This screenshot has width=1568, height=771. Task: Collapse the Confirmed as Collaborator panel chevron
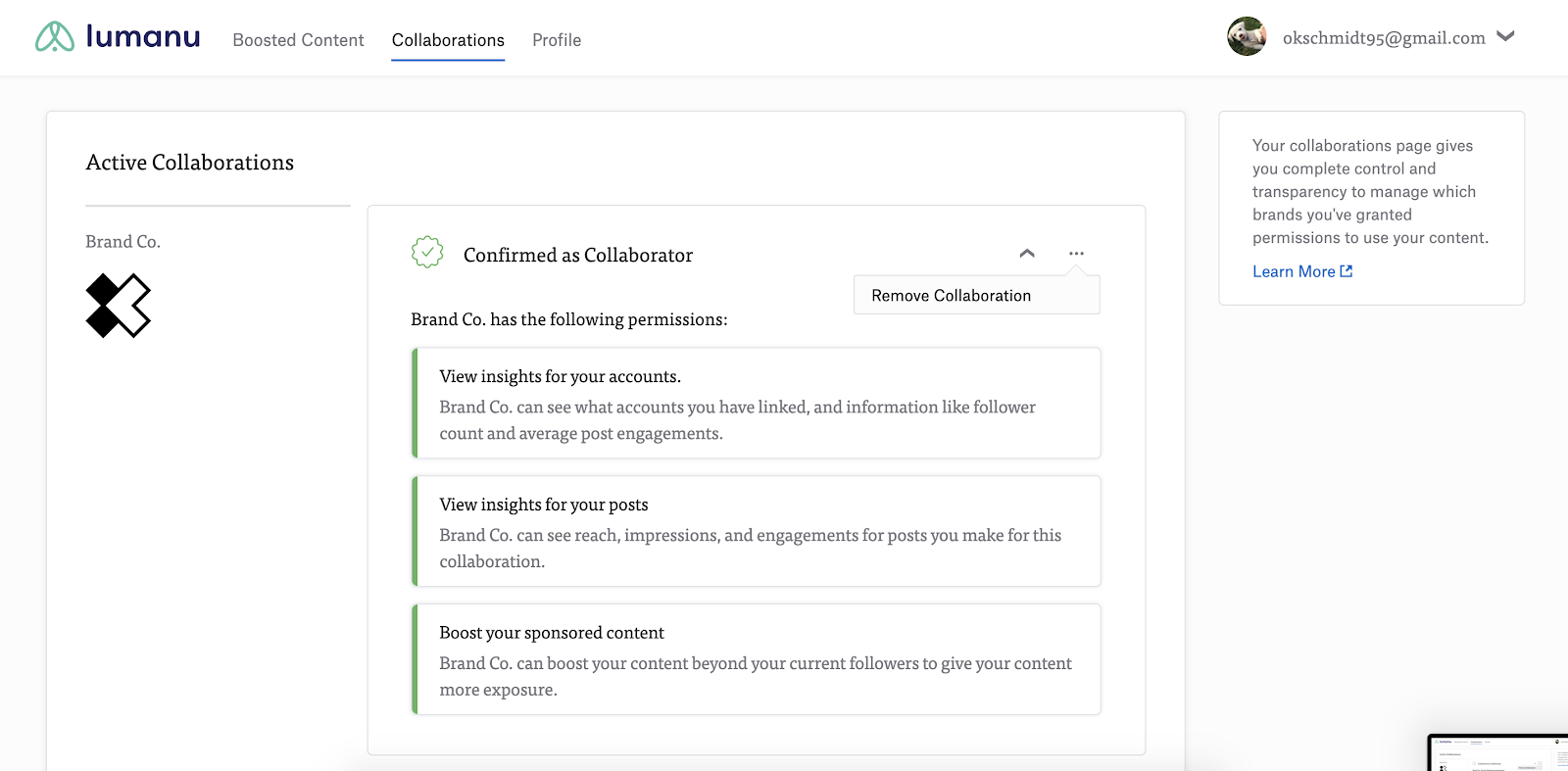tap(1027, 253)
